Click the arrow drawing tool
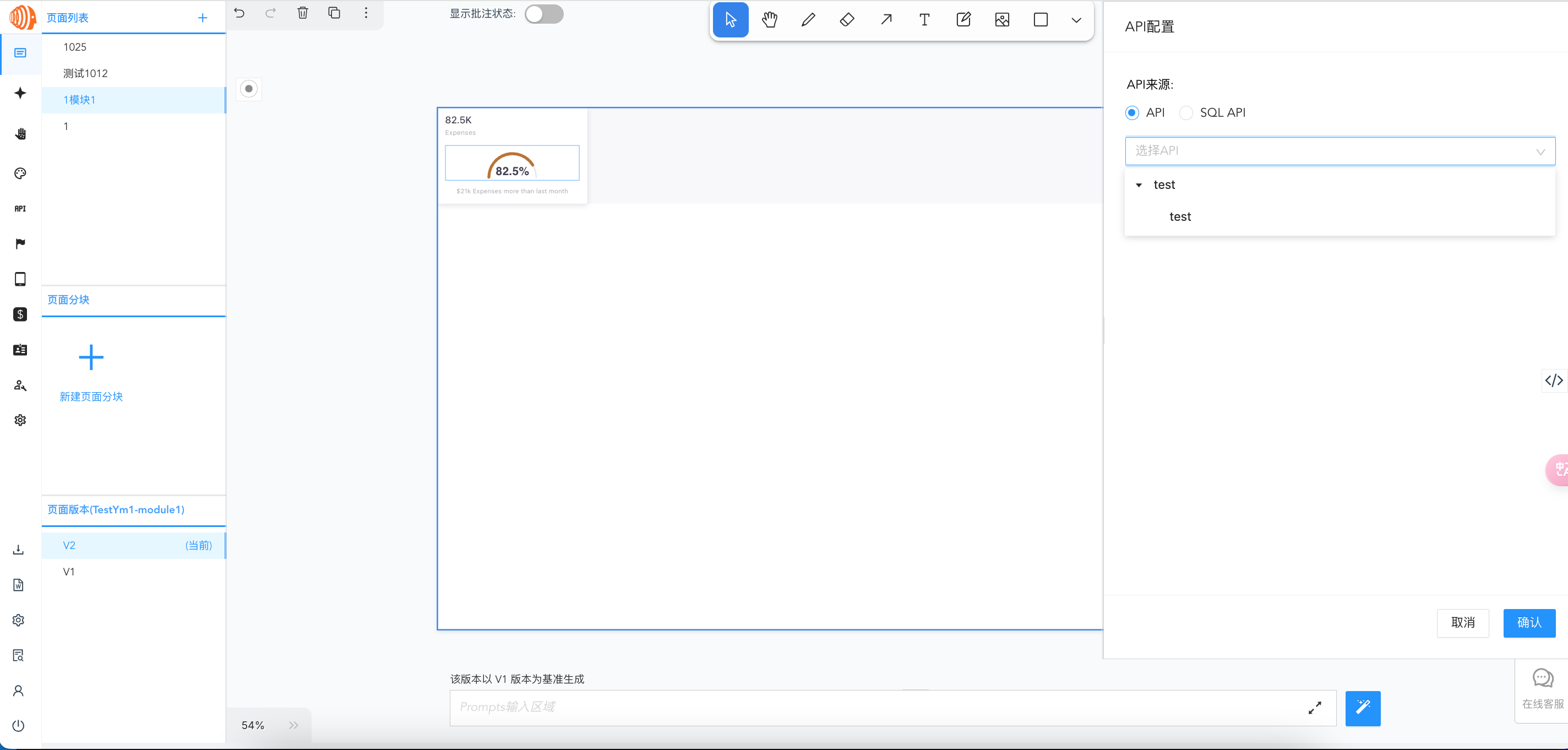Viewport: 1568px width, 750px height. point(886,20)
